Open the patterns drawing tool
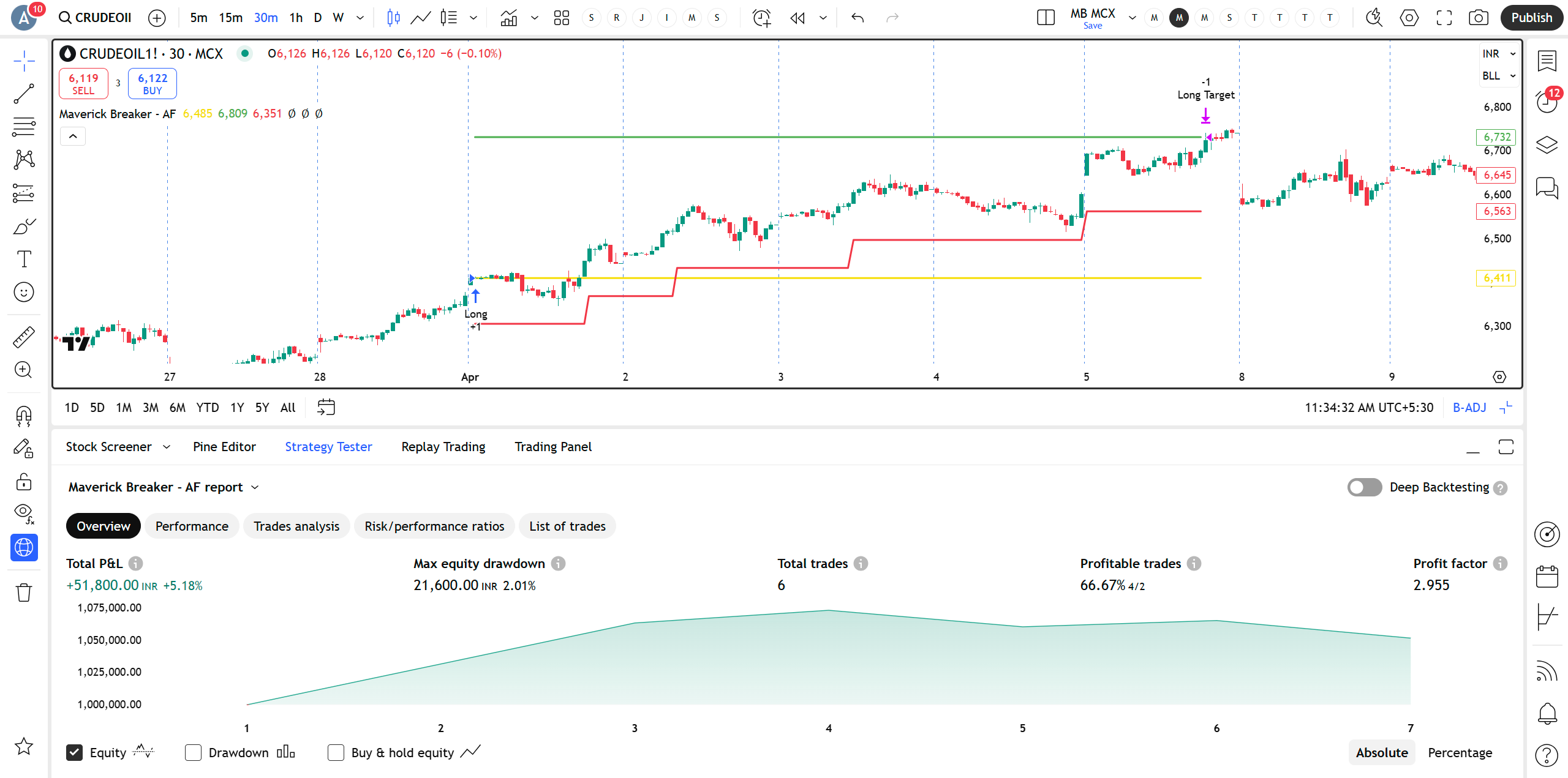Viewport: 1568px width, 778px height. [24, 160]
